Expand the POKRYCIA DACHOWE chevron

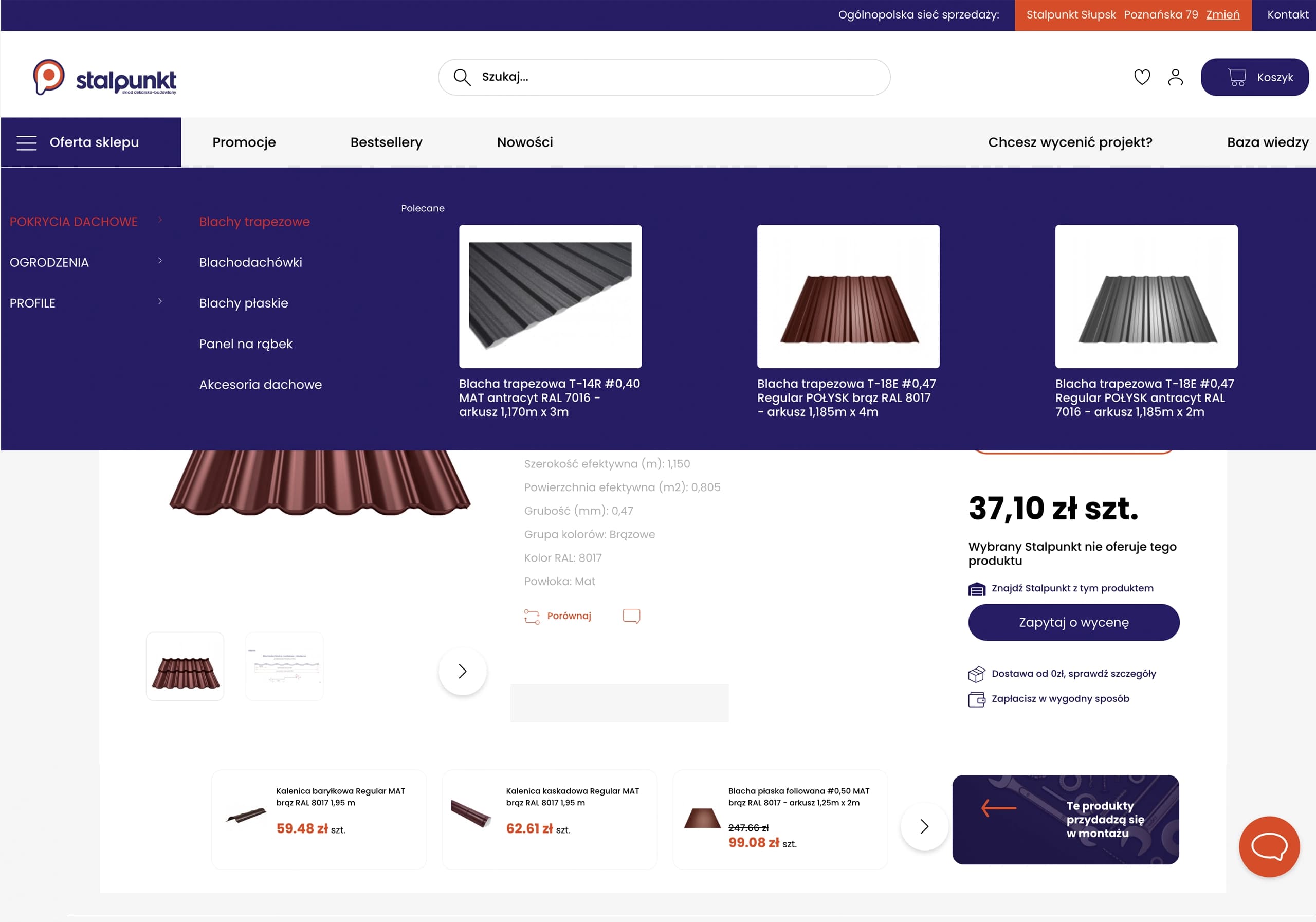[160, 220]
